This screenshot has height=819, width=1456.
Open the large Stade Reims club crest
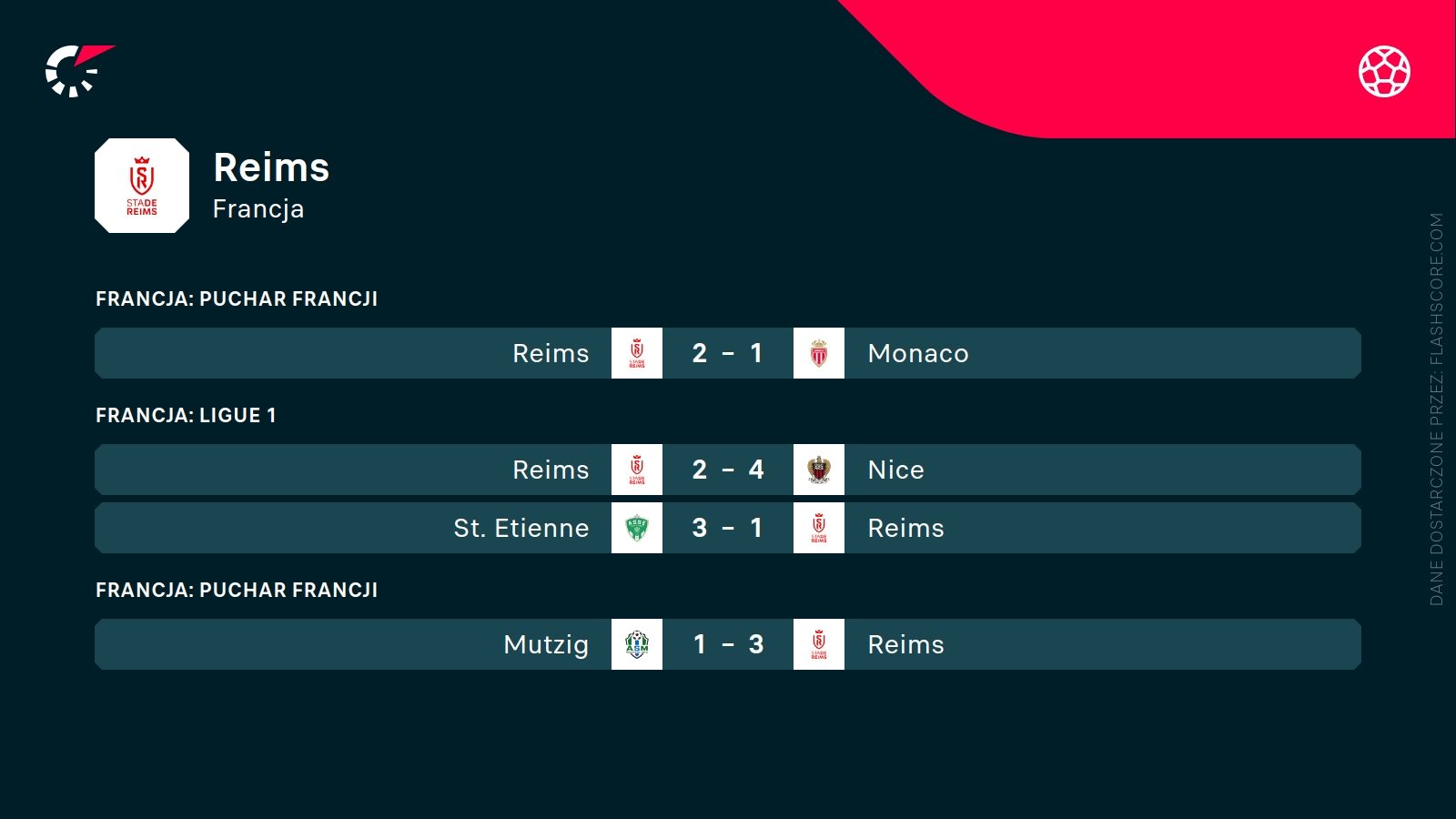[142, 186]
